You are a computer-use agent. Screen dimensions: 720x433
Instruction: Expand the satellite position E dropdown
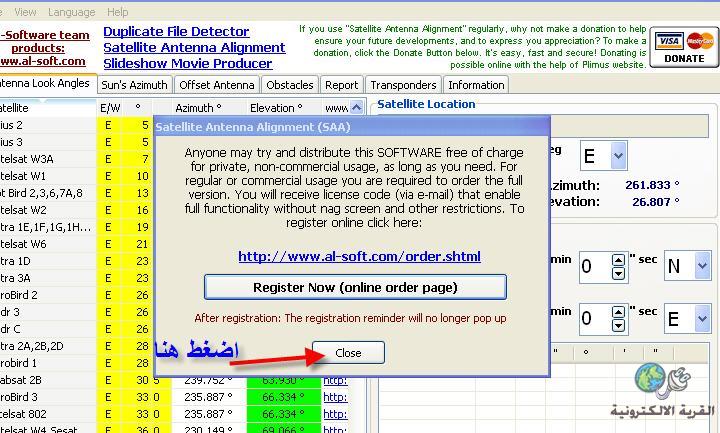pos(618,156)
